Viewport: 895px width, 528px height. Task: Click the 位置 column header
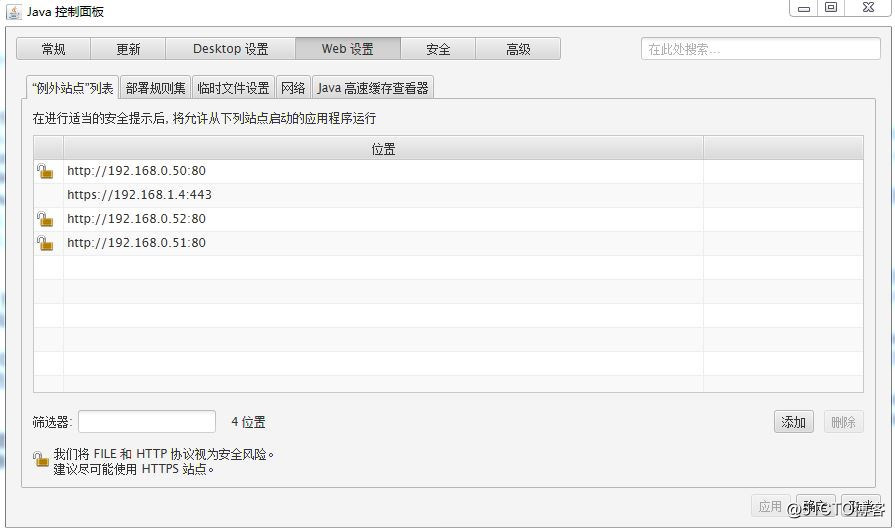pyautogui.click(x=383, y=149)
